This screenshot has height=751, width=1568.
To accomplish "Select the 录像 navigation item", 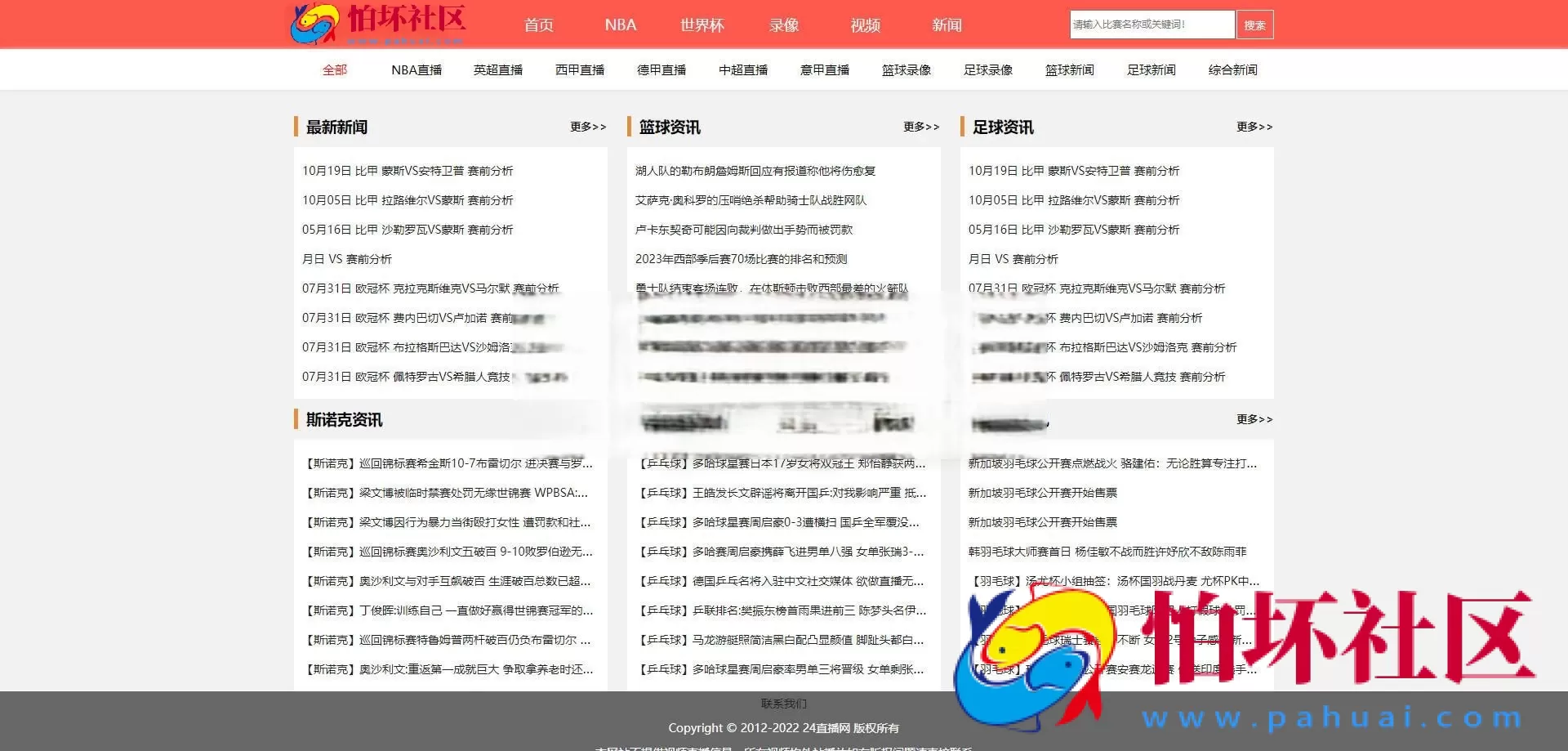I will 782,25.
